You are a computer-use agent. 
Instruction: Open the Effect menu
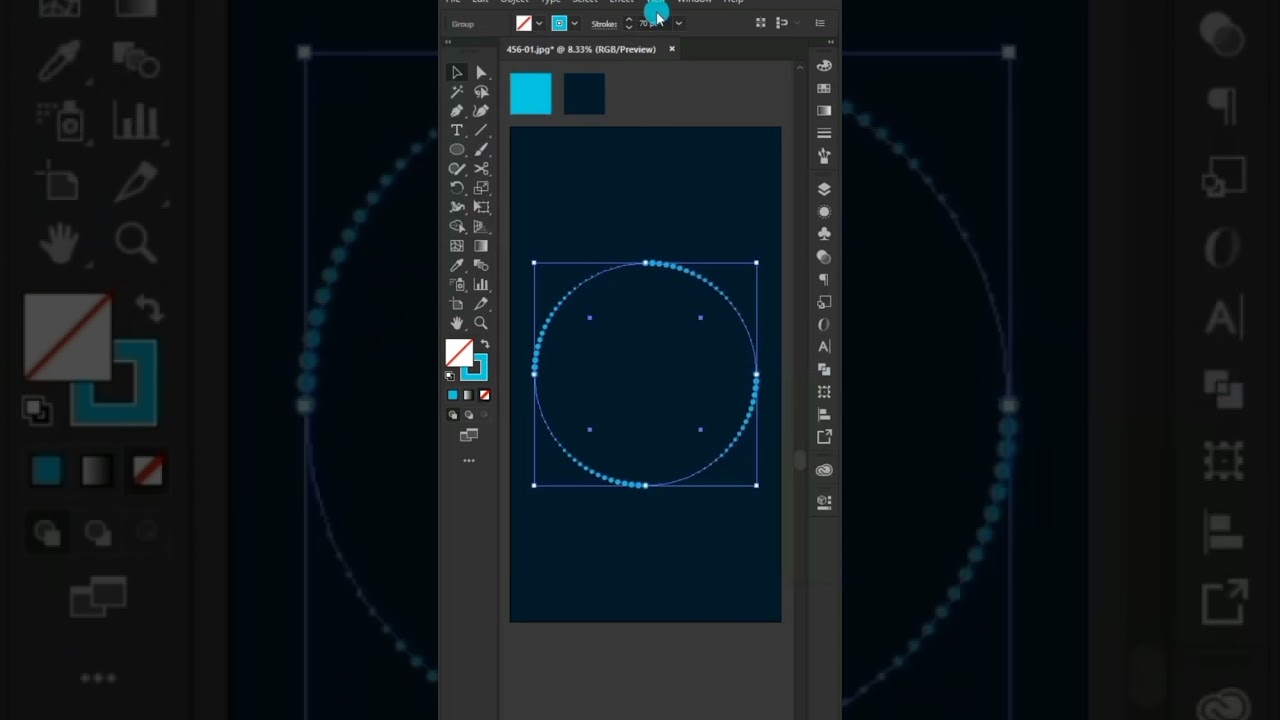[x=621, y=2]
